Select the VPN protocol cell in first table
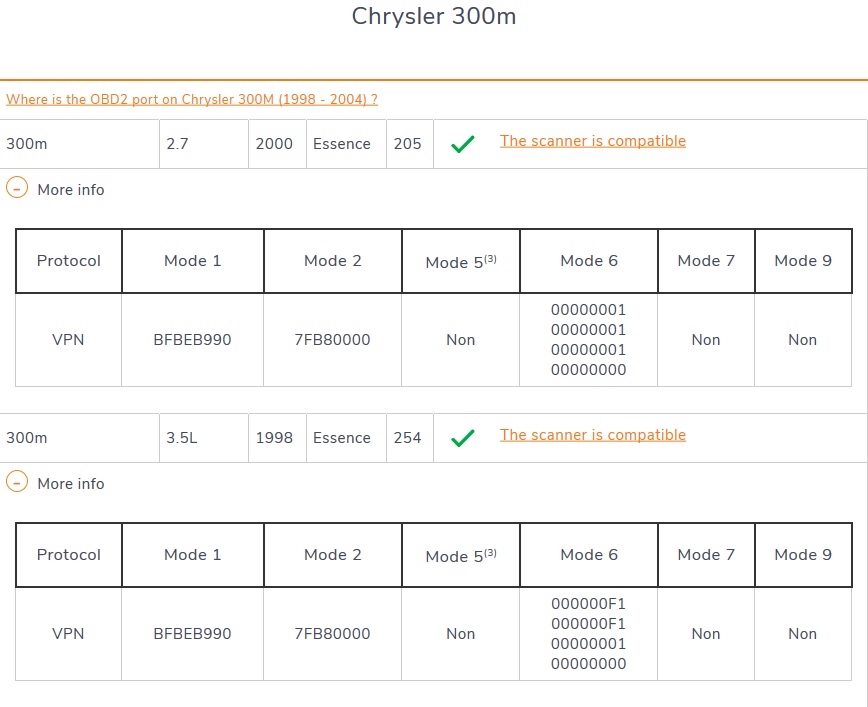 (x=68, y=340)
